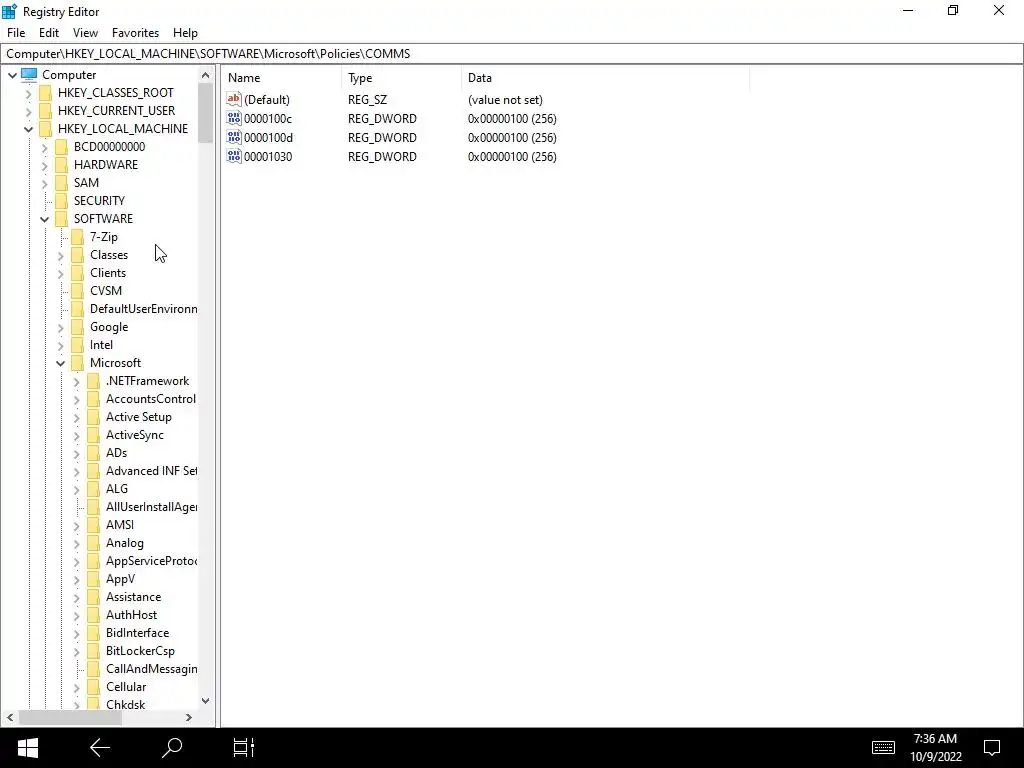Screen dimensions: 1024x768
Task: Click the Intel folder icon
Action: pos(77,345)
